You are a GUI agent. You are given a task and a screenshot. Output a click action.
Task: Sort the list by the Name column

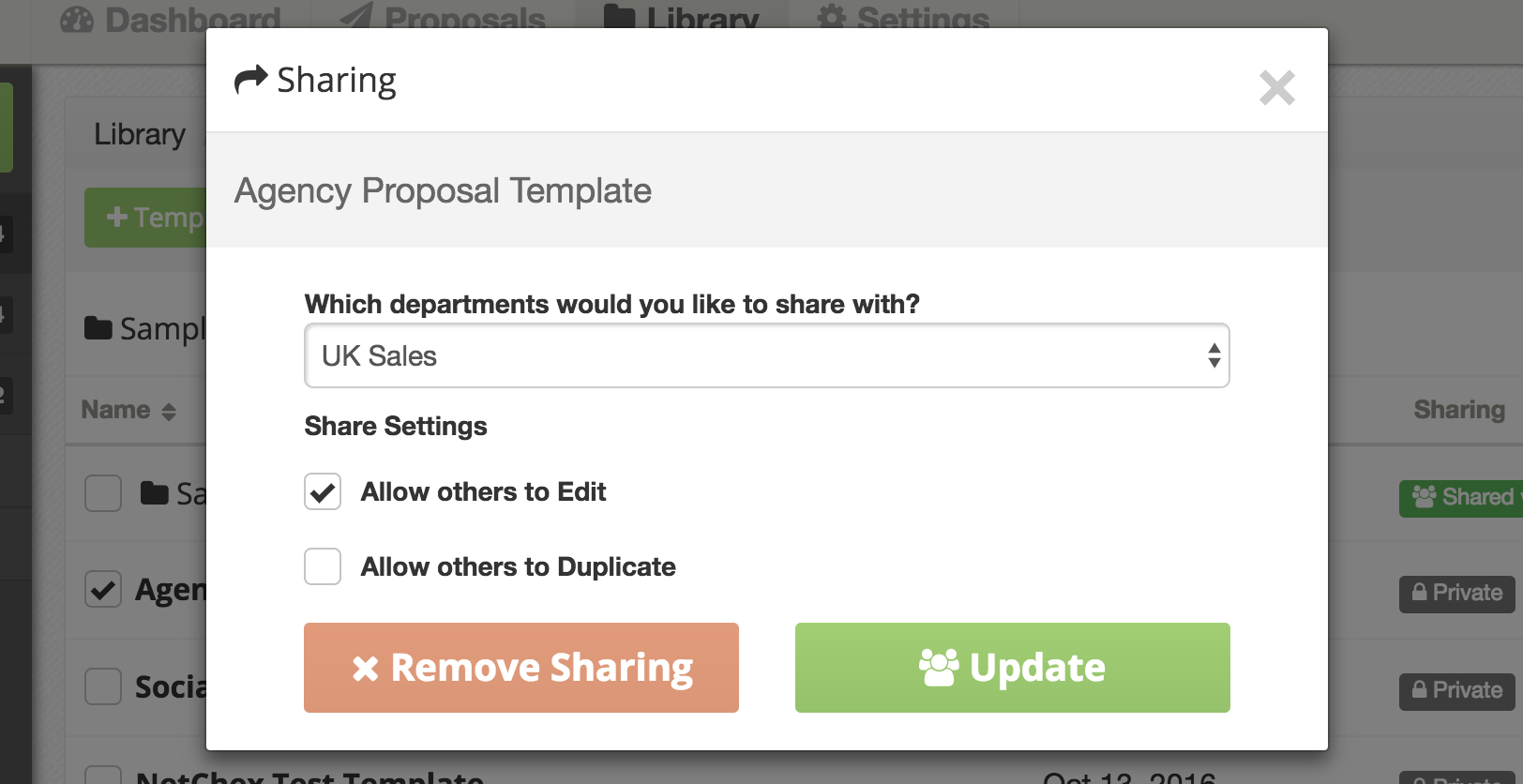point(128,410)
